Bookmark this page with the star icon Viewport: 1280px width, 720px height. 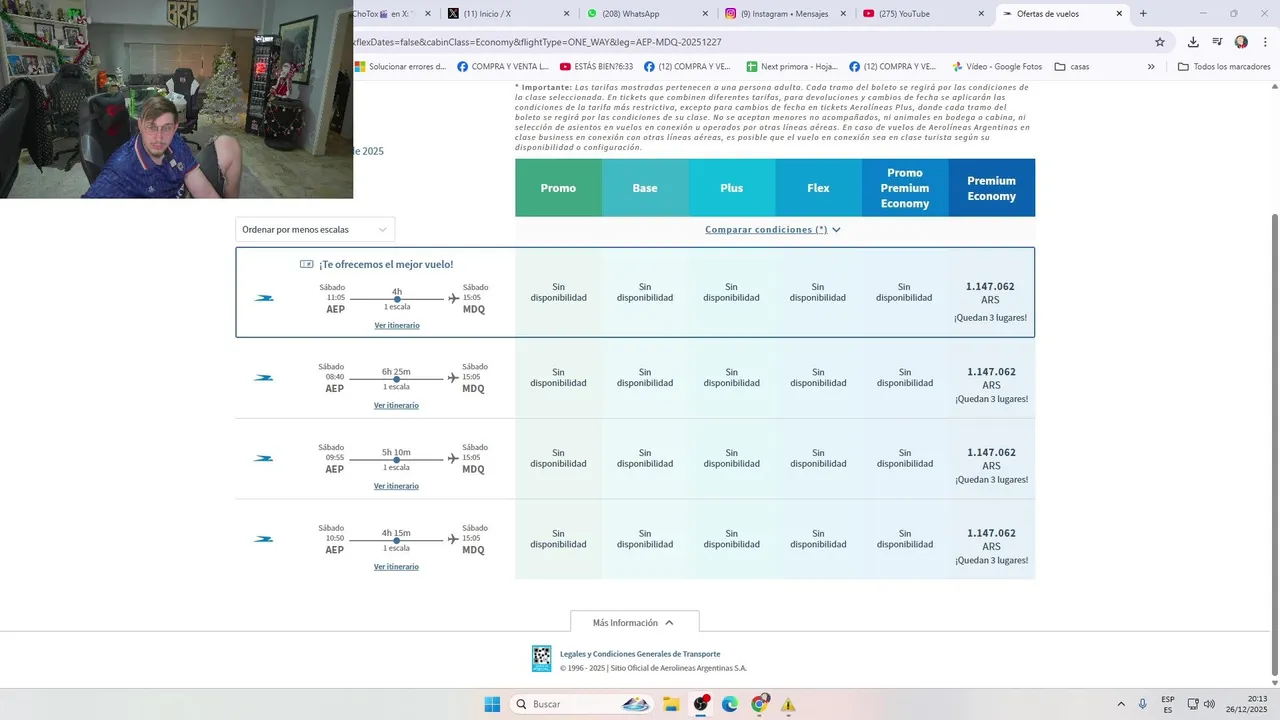point(1160,42)
